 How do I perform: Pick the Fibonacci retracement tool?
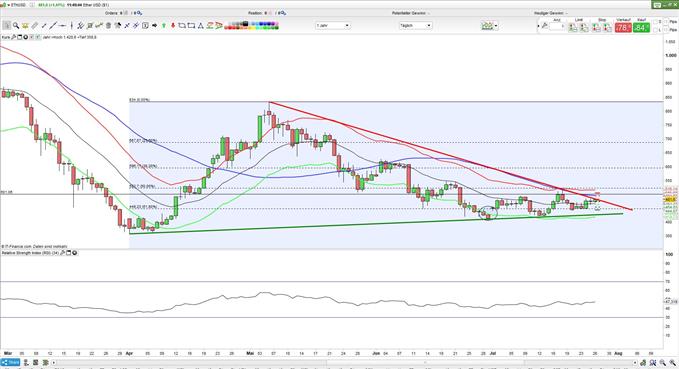[x=90, y=26]
